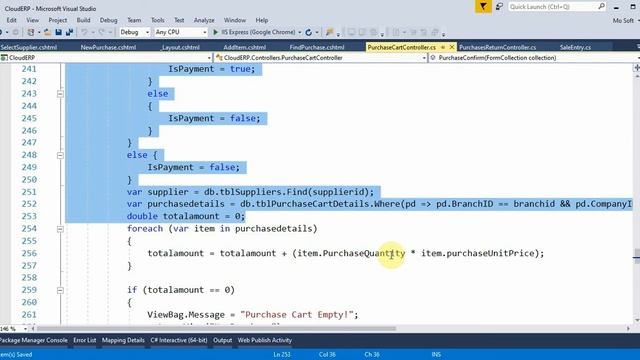The image size is (640, 360).
Task: Click the vertical scrollbar down arrow
Action: [637, 320]
